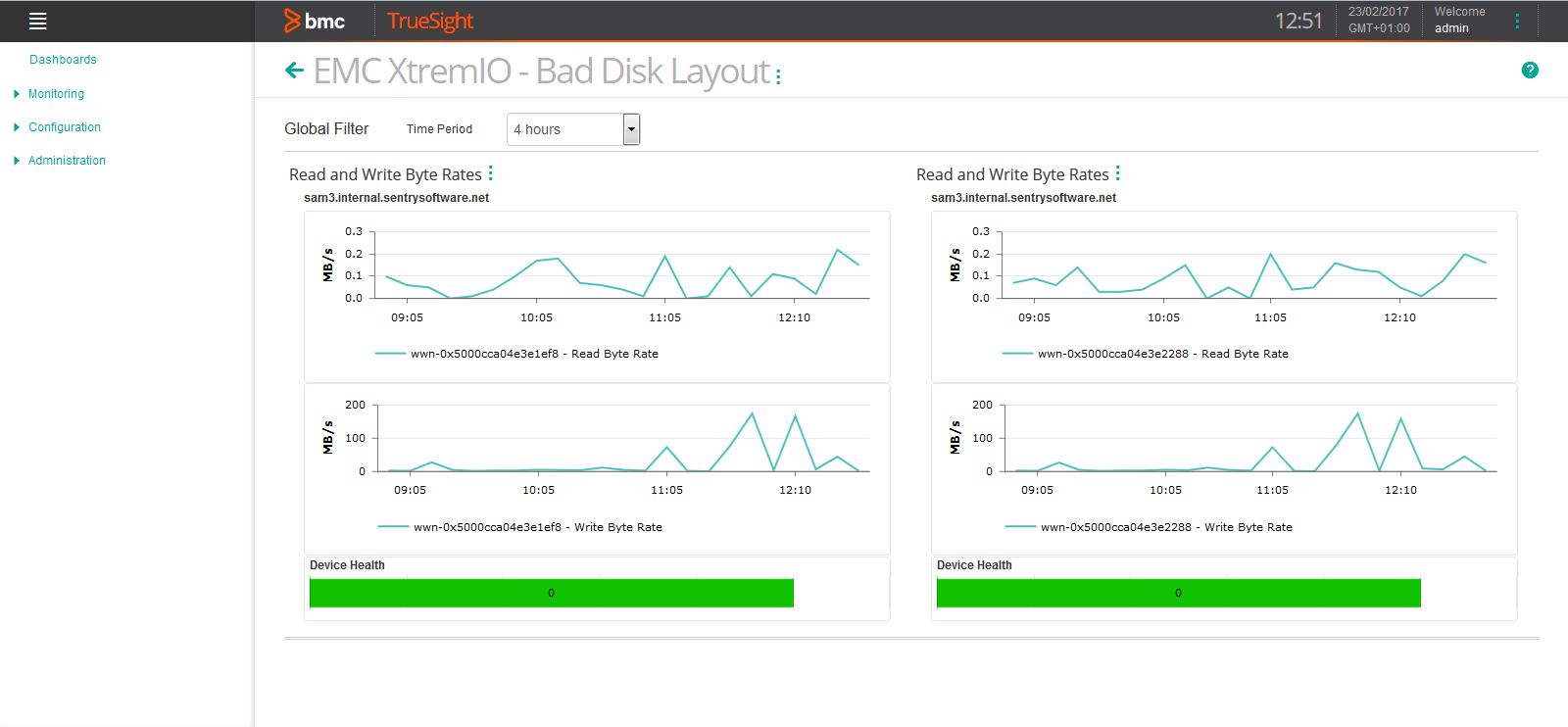
Task: Toggle wwn-0x5000cca04e3e1ef8 Read Byte Rate legend
Action: (x=516, y=354)
